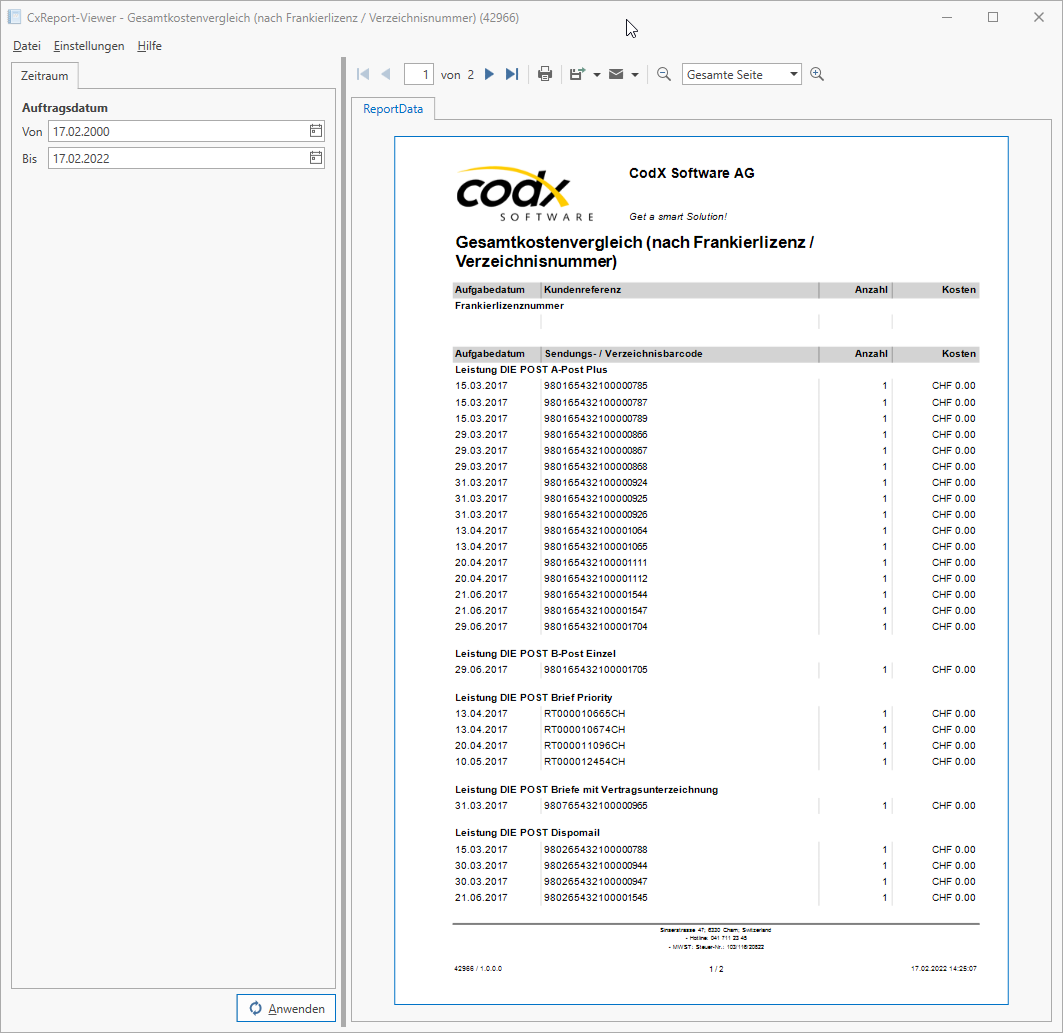Open the Gesamte Seite zoom dropdown
1063x1033 pixels.
(794, 73)
